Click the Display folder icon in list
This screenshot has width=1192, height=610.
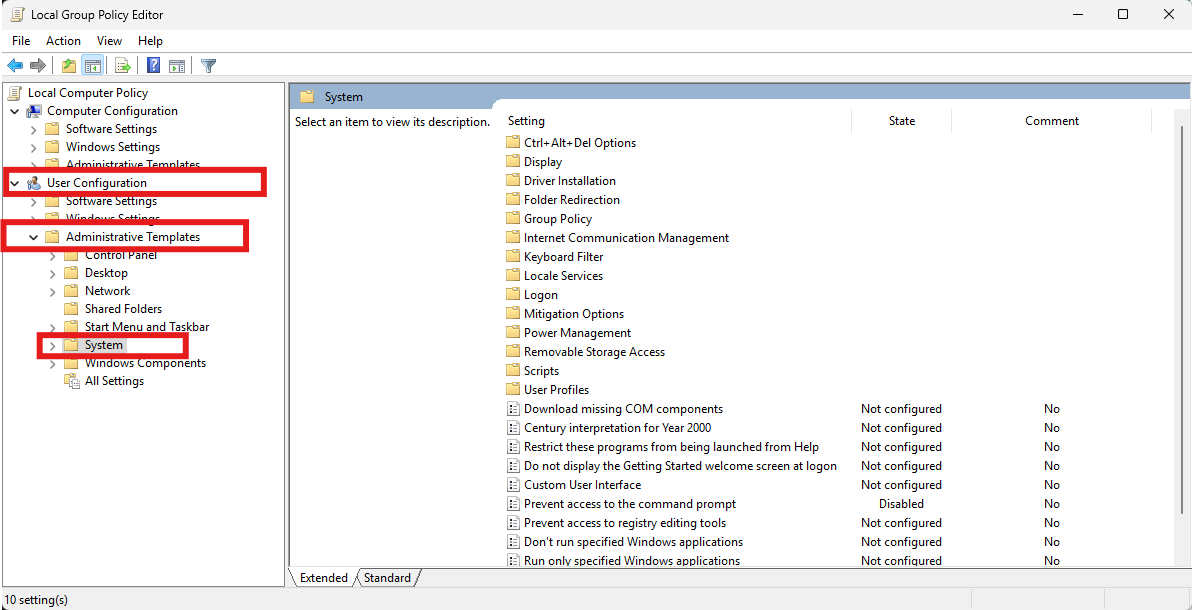tap(514, 161)
